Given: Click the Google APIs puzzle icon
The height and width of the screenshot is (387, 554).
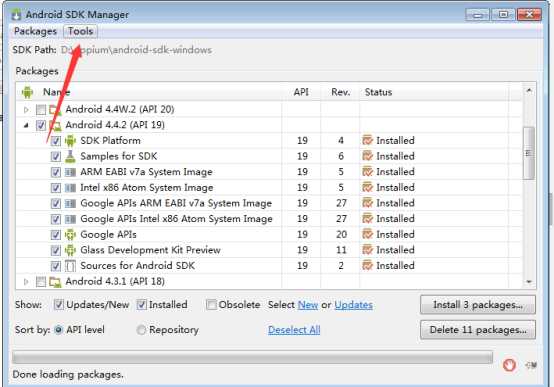Looking at the screenshot, I should pyautogui.click(x=70, y=234).
